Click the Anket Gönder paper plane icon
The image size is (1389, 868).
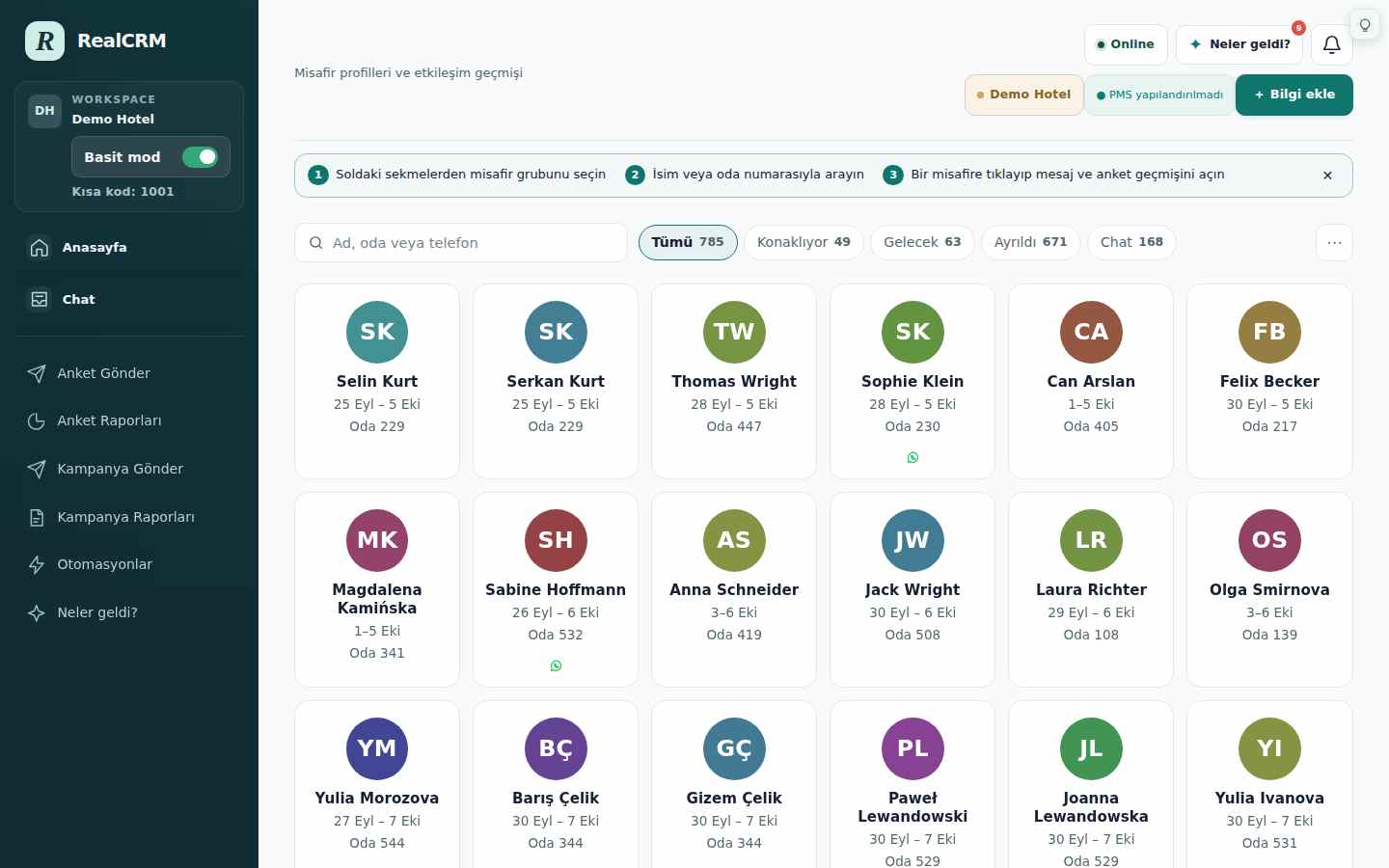click(x=37, y=373)
